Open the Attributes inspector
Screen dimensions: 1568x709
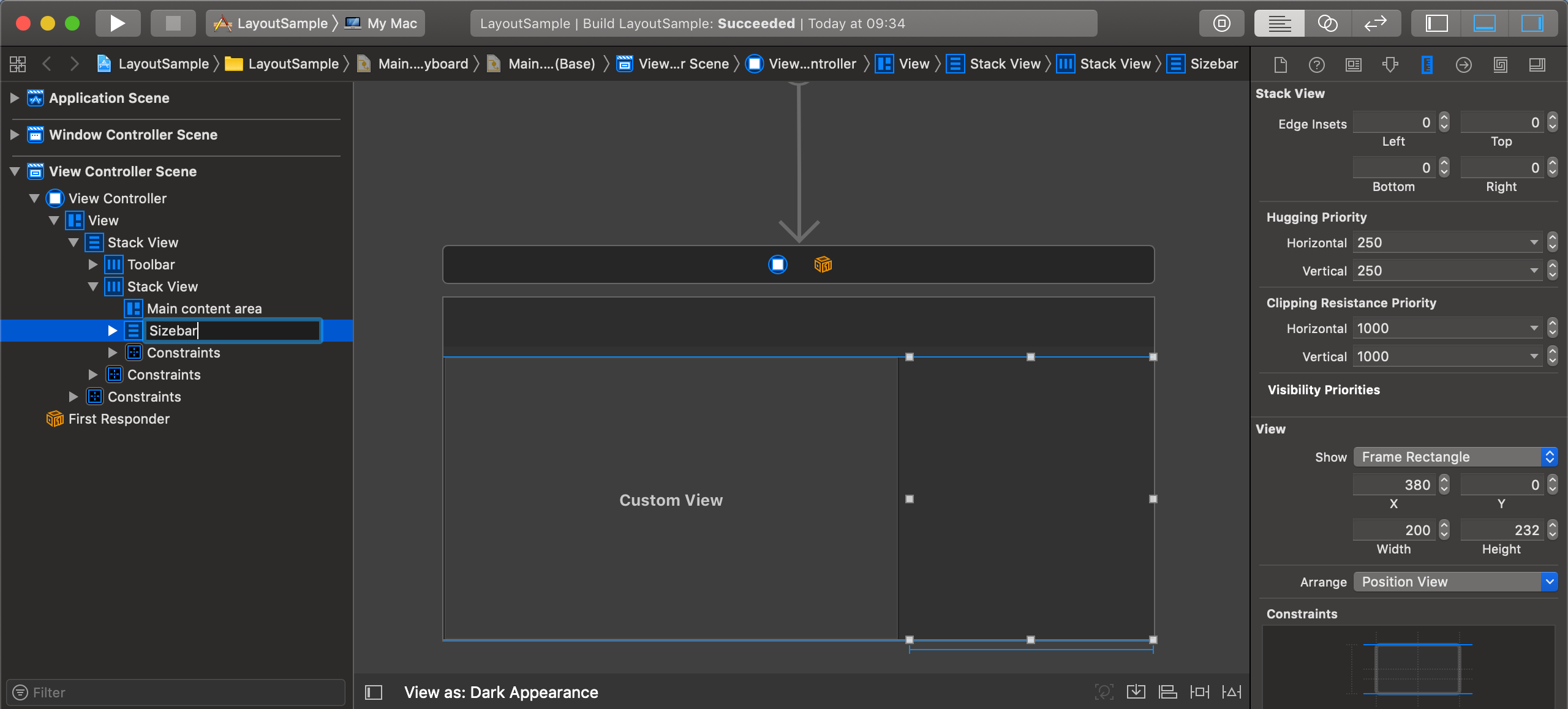1390,64
